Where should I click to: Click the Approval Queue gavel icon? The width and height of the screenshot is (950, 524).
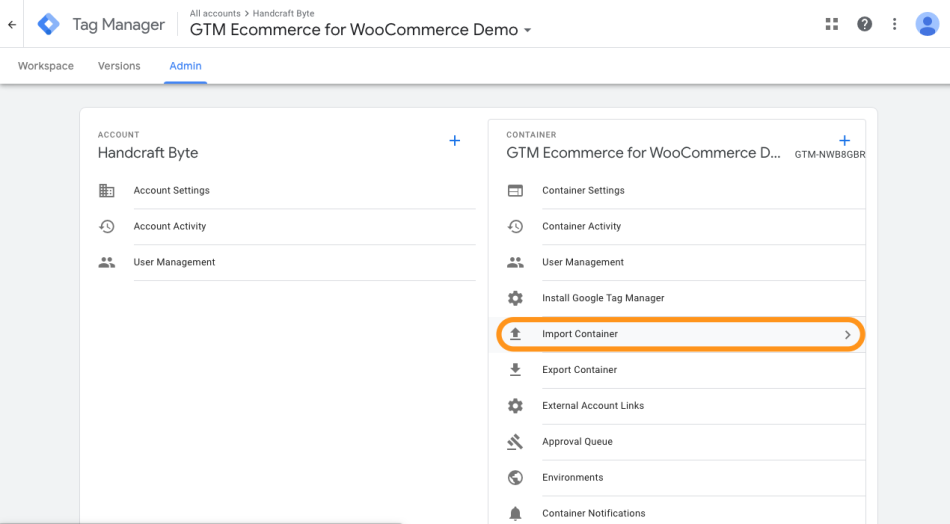[515, 442]
